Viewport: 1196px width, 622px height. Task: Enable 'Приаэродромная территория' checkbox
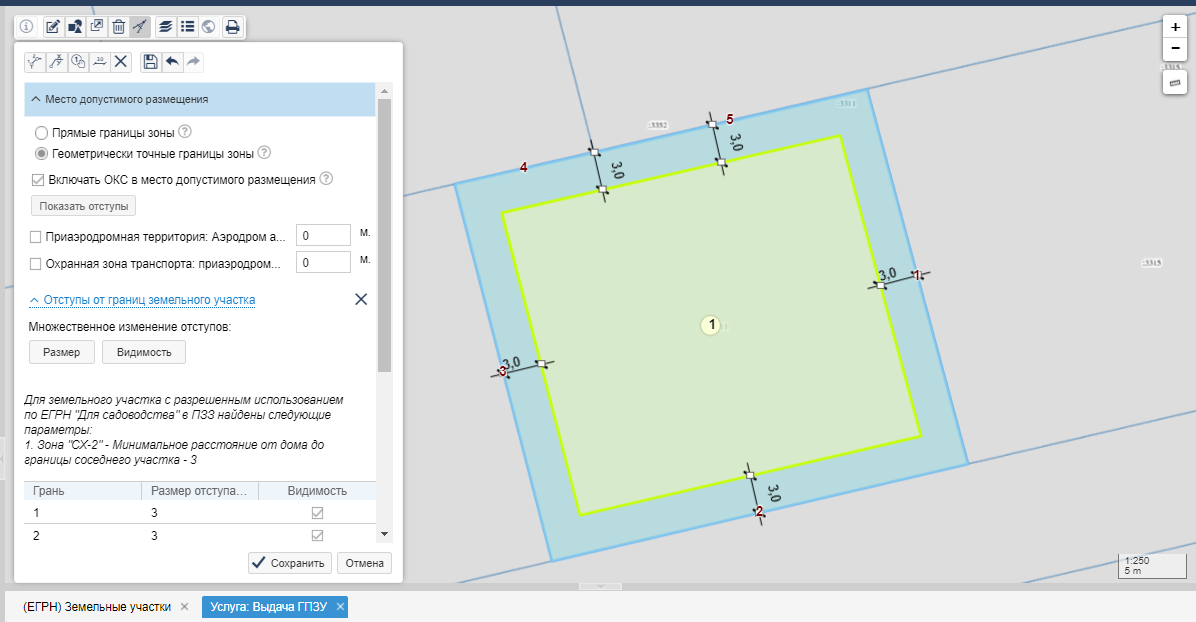tap(36, 237)
